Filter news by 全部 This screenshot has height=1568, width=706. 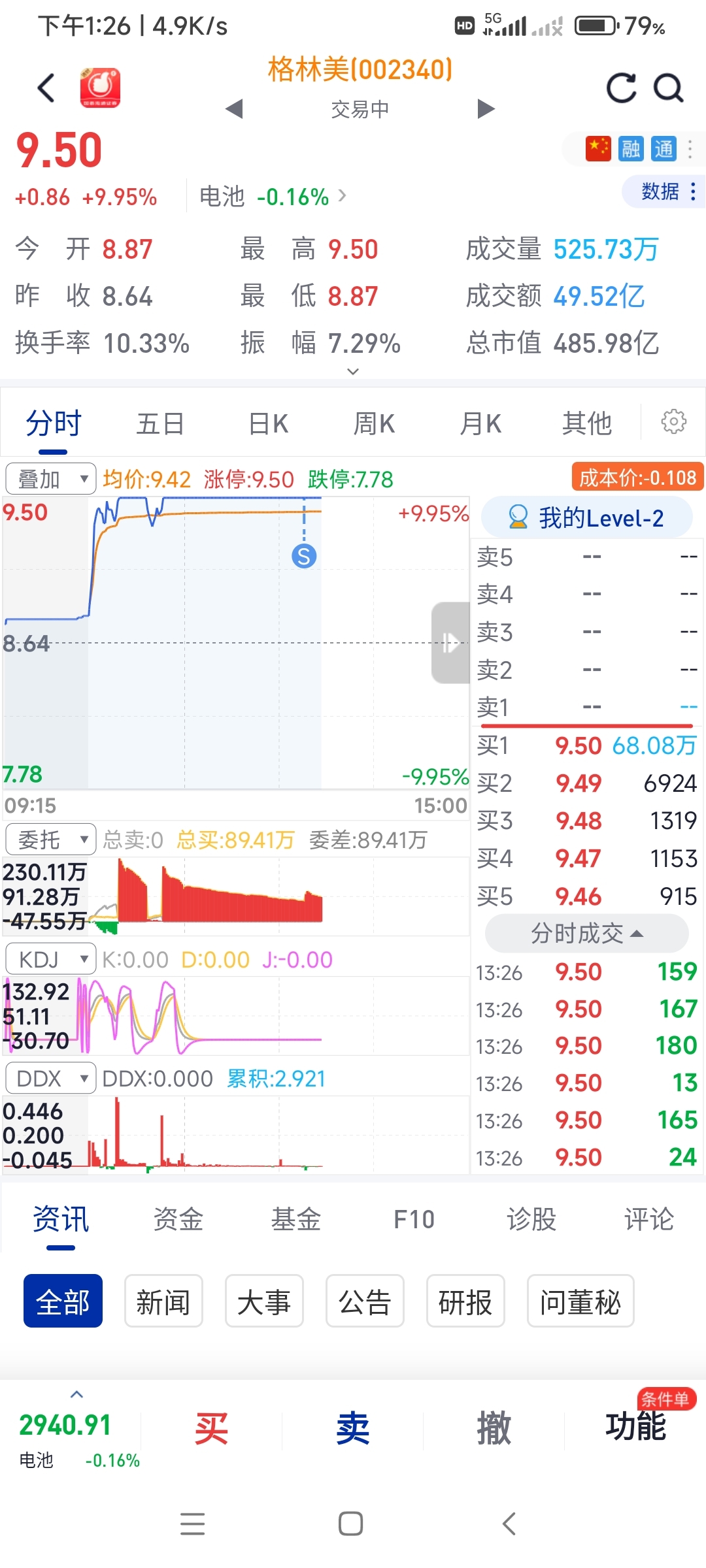tap(63, 1301)
